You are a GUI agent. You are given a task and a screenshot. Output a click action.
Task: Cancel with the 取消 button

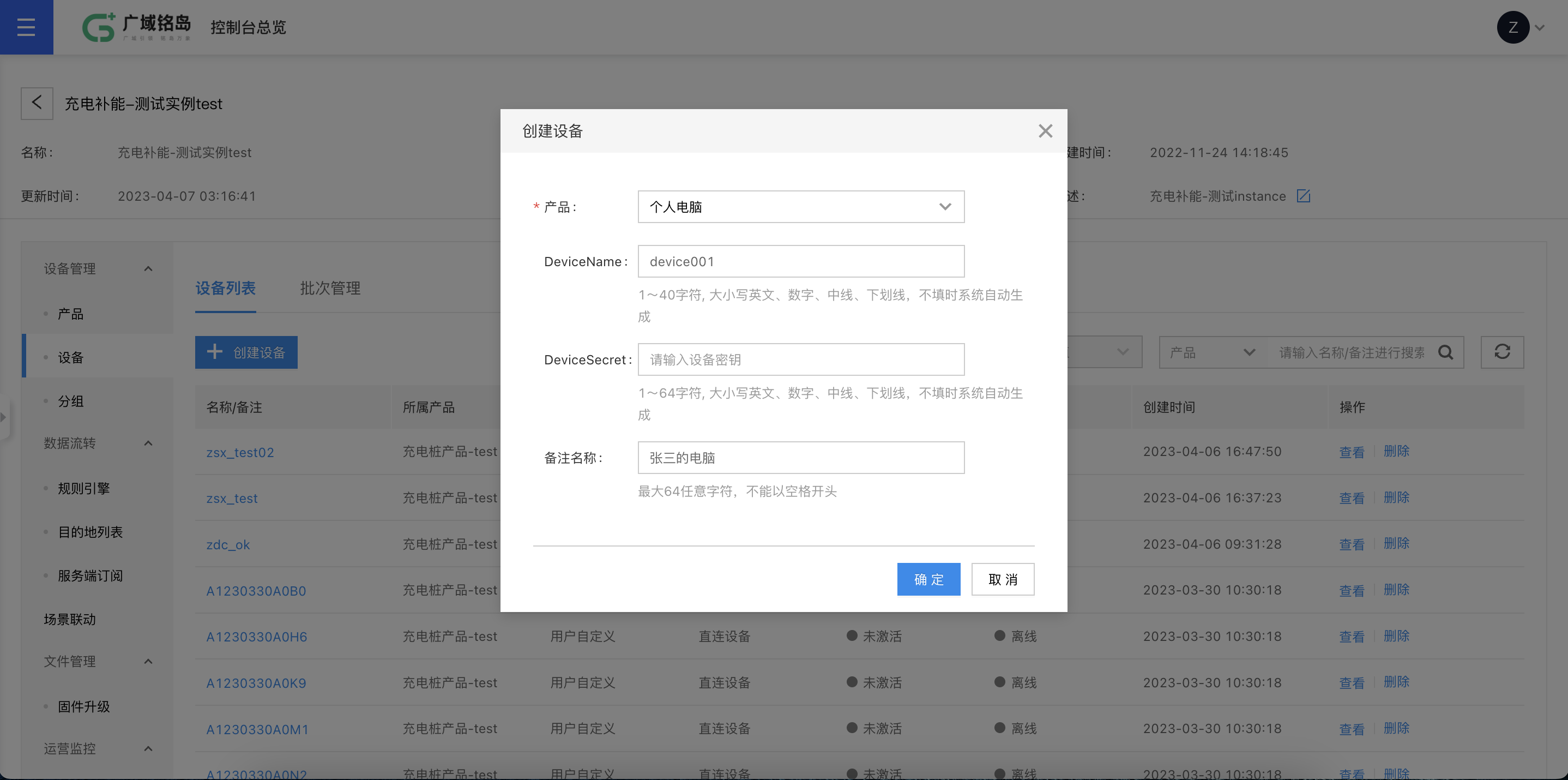point(1003,579)
